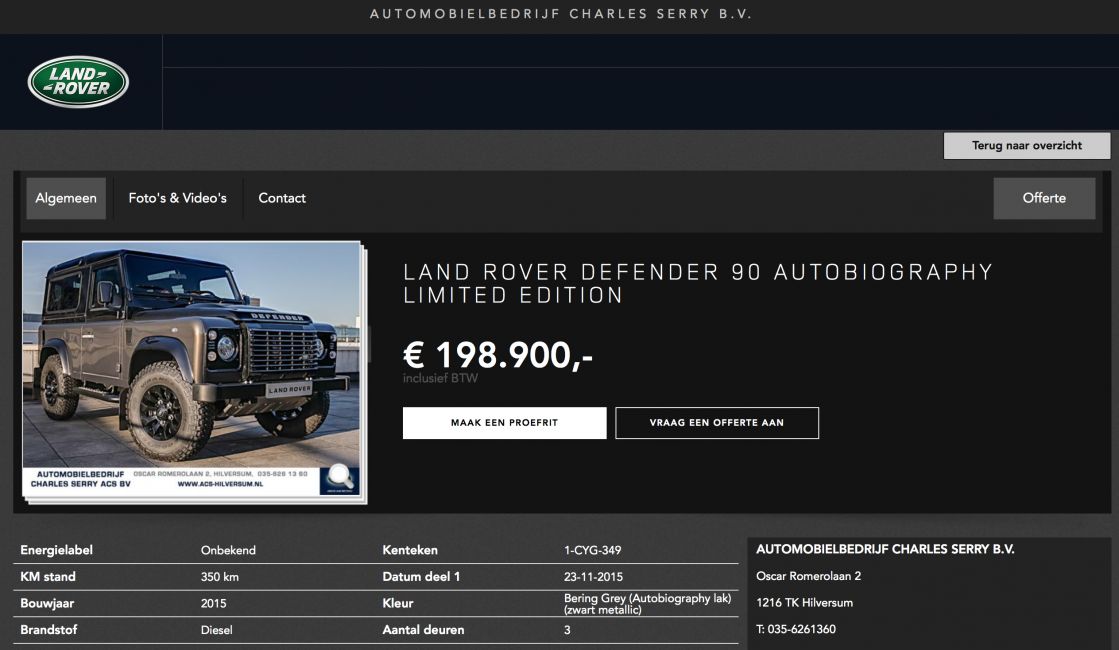
Task: Open the Defender car photo thumbnail
Action: tap(191, 369)
